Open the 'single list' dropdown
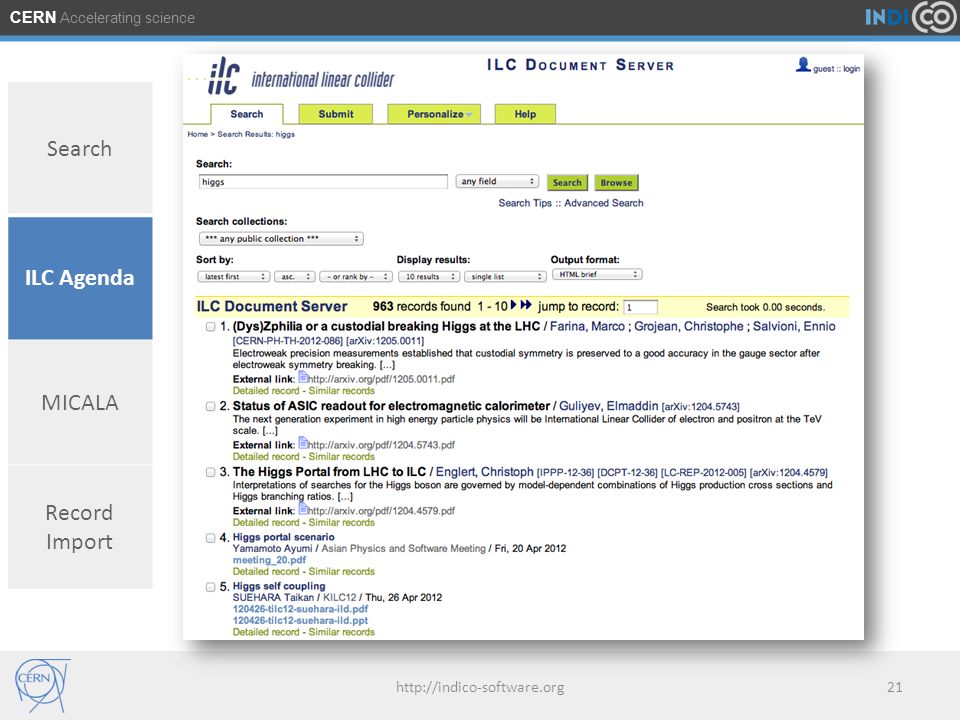The height and width of the screenshot is (720, 960). coord(505,277)
